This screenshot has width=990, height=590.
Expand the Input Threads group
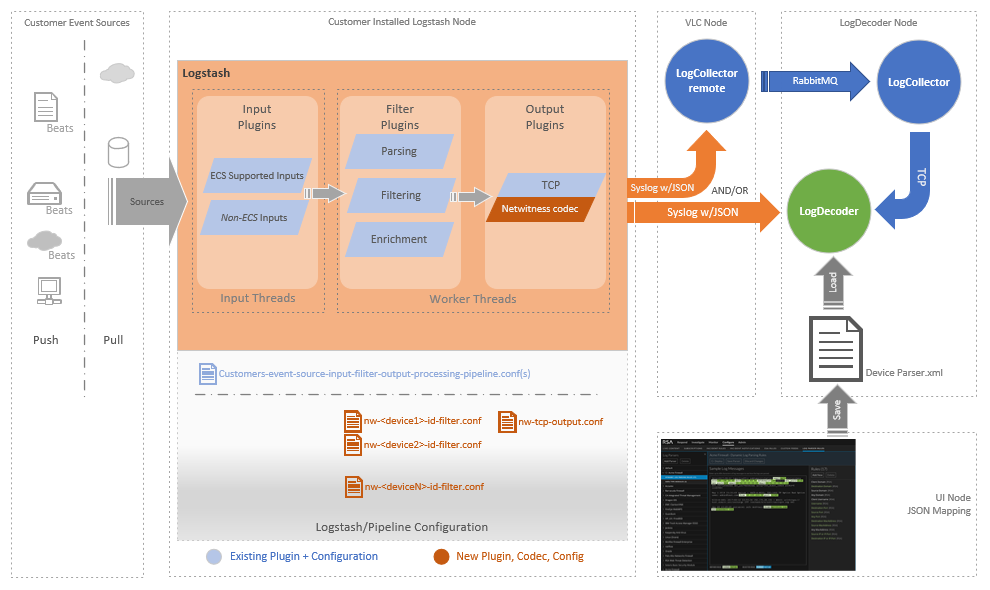(258, 298)
